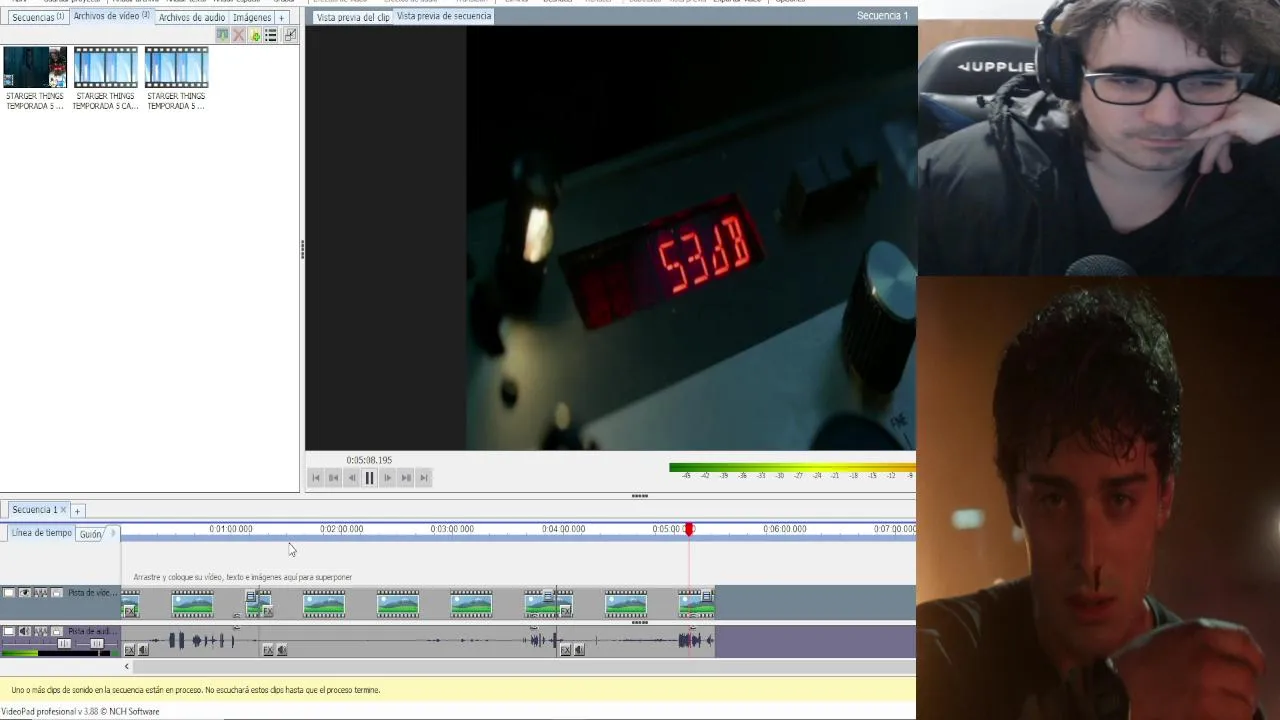Open FX on the first video clip
Screen dimensions: 1280x720
tap(129, 611)
